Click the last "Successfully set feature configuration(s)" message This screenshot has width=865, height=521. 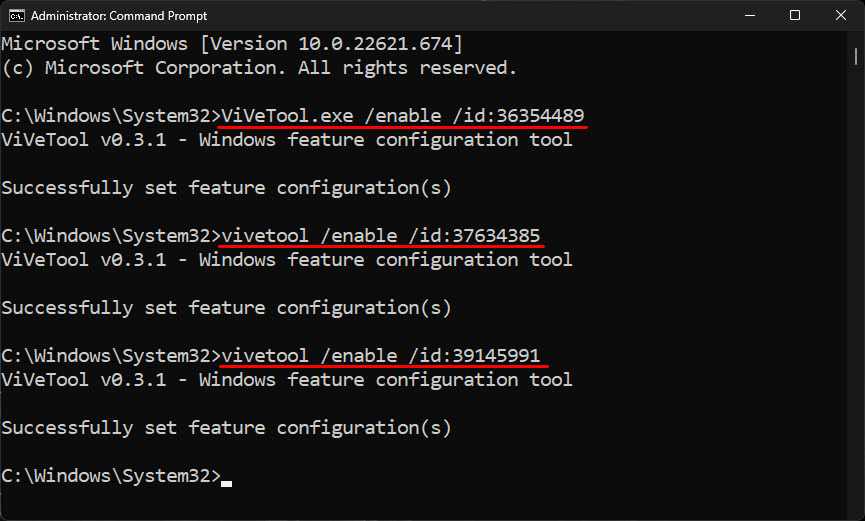coord(227,428)
